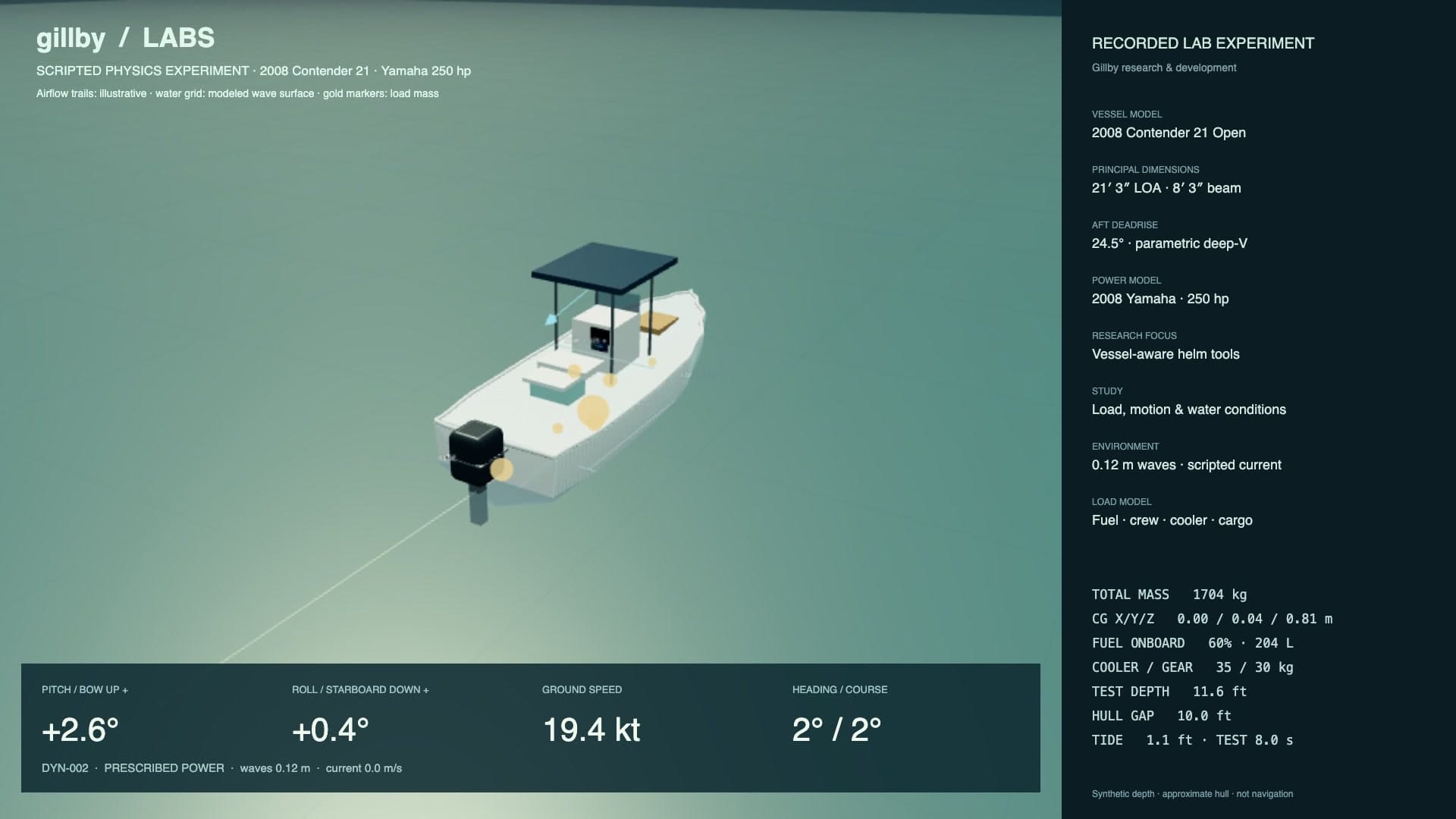Click the gillby / LABS logo heading
1456x819 pixels.
click(125, 38)
